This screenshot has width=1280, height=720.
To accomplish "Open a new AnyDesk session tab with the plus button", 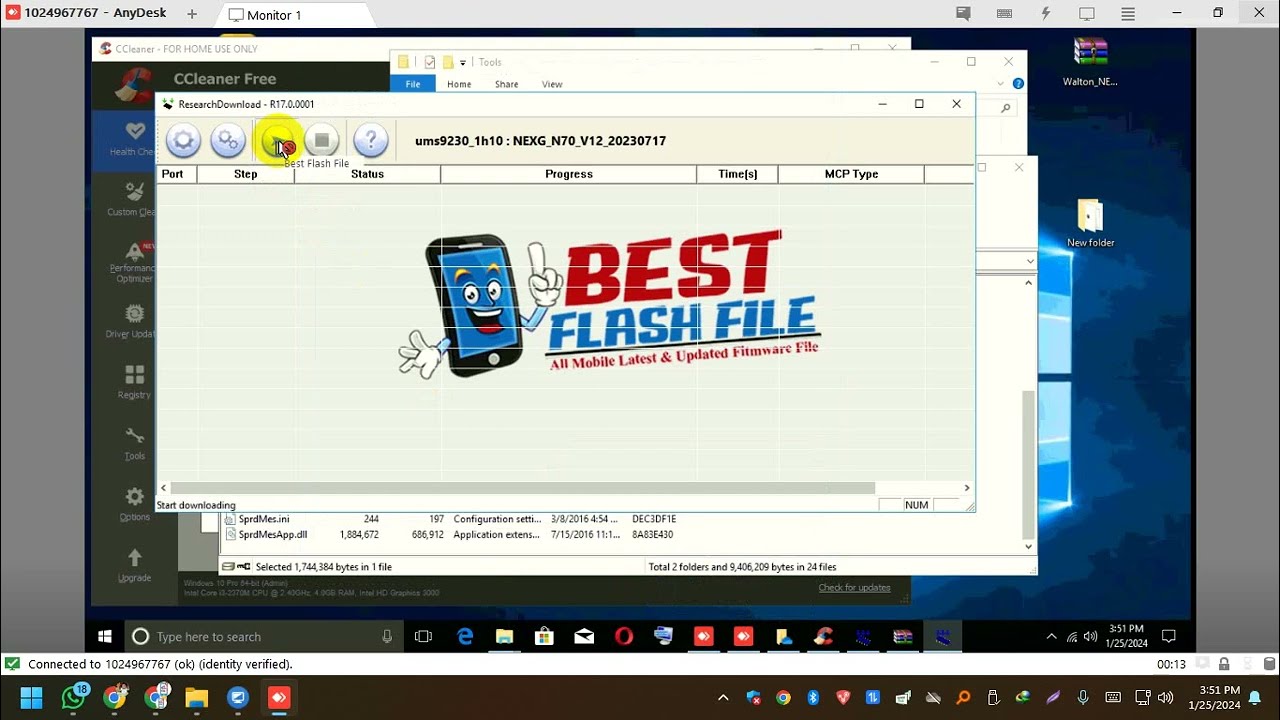I will point(192,15).
